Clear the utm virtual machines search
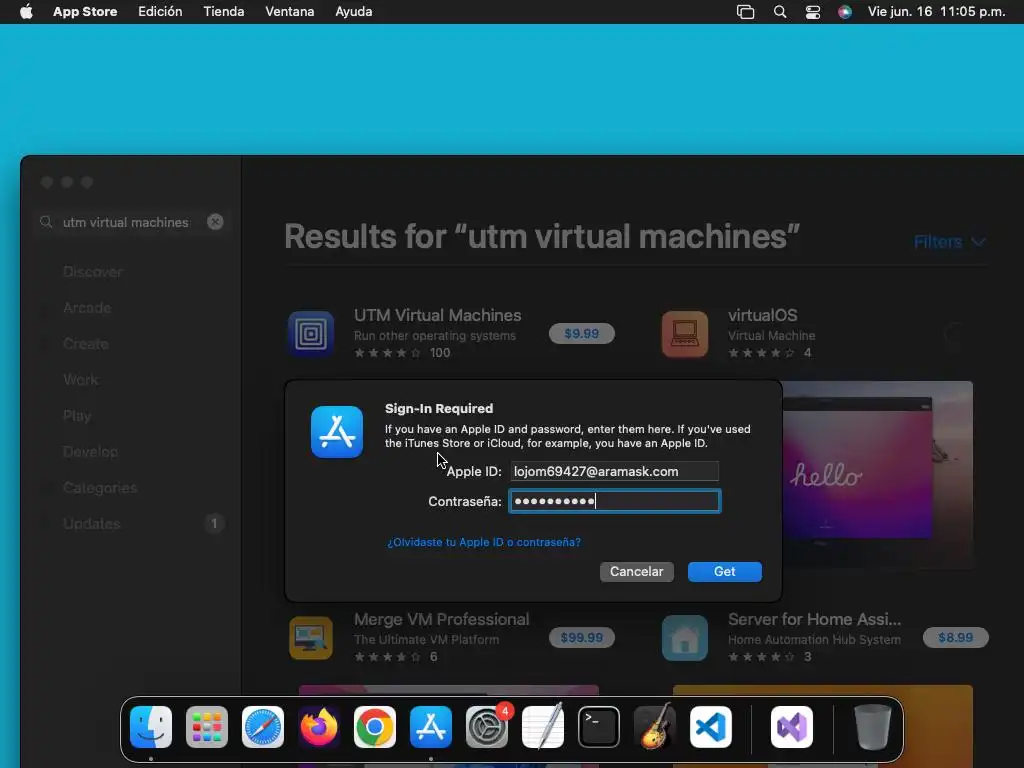The height and width of the screenshot is (768, 1024). pyautogui.click(x=215, y=222)
